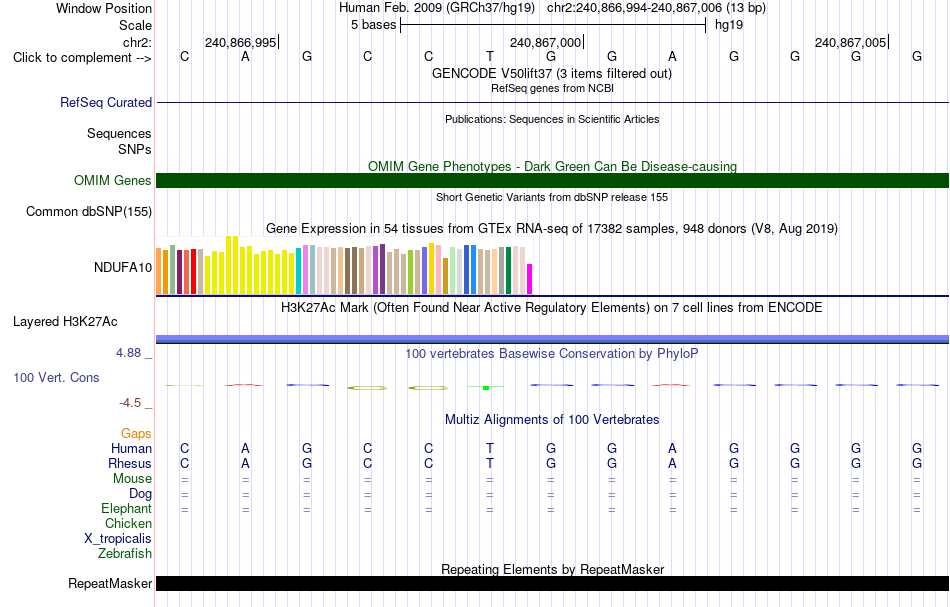The width and height of the screenshot is (950, 607).
Task: Open the RefSeq Curated track label
Action: 105,102
